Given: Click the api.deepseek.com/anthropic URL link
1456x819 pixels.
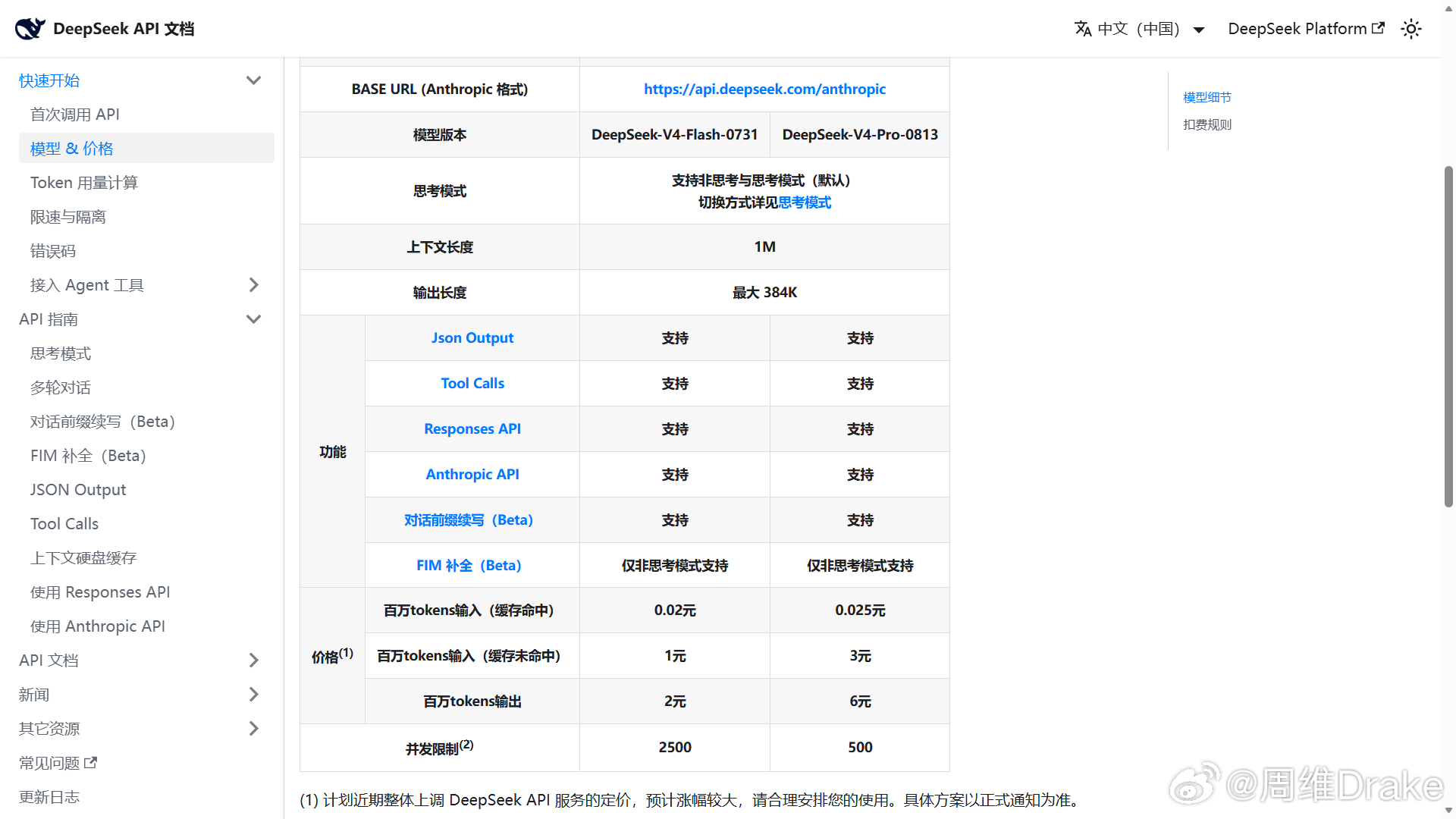Looking at the screenshot, I should 764,89.
